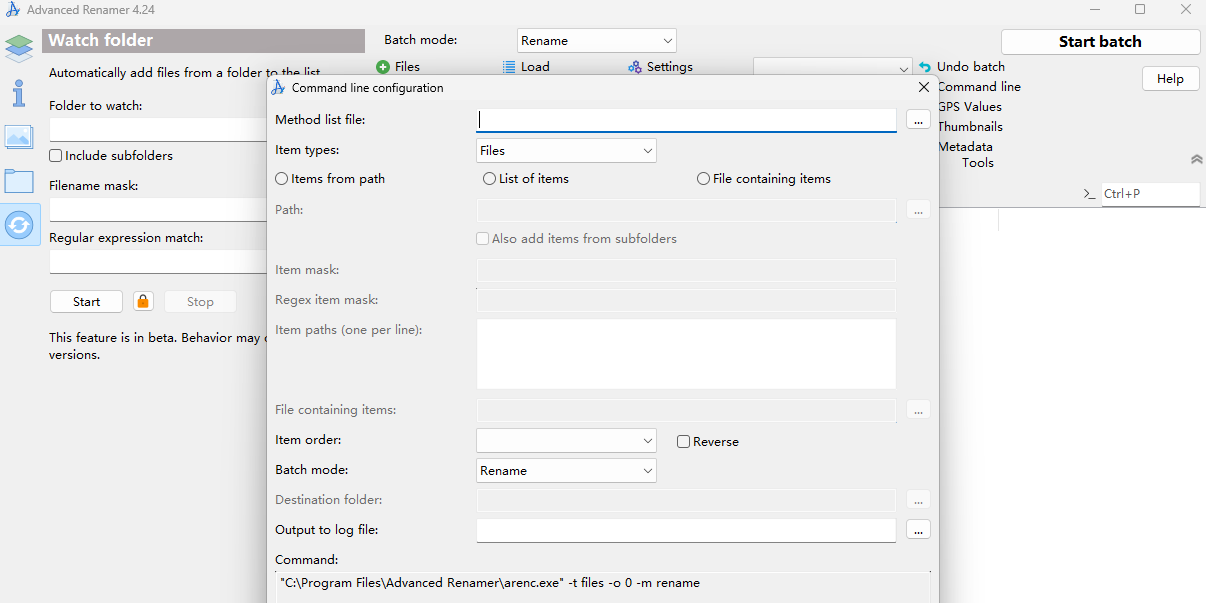Click the Output to log file input field

tap(686, 530)
